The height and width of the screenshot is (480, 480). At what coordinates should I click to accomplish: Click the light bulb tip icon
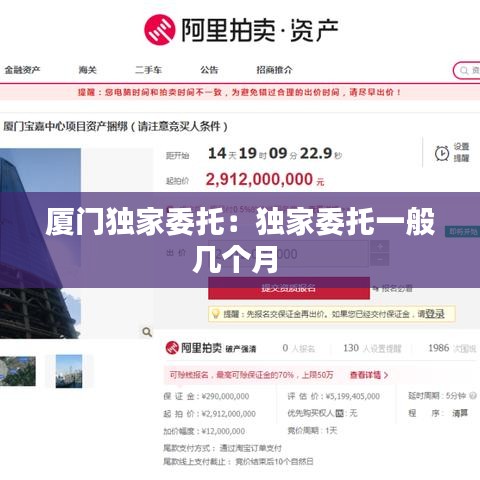(216, 314)
